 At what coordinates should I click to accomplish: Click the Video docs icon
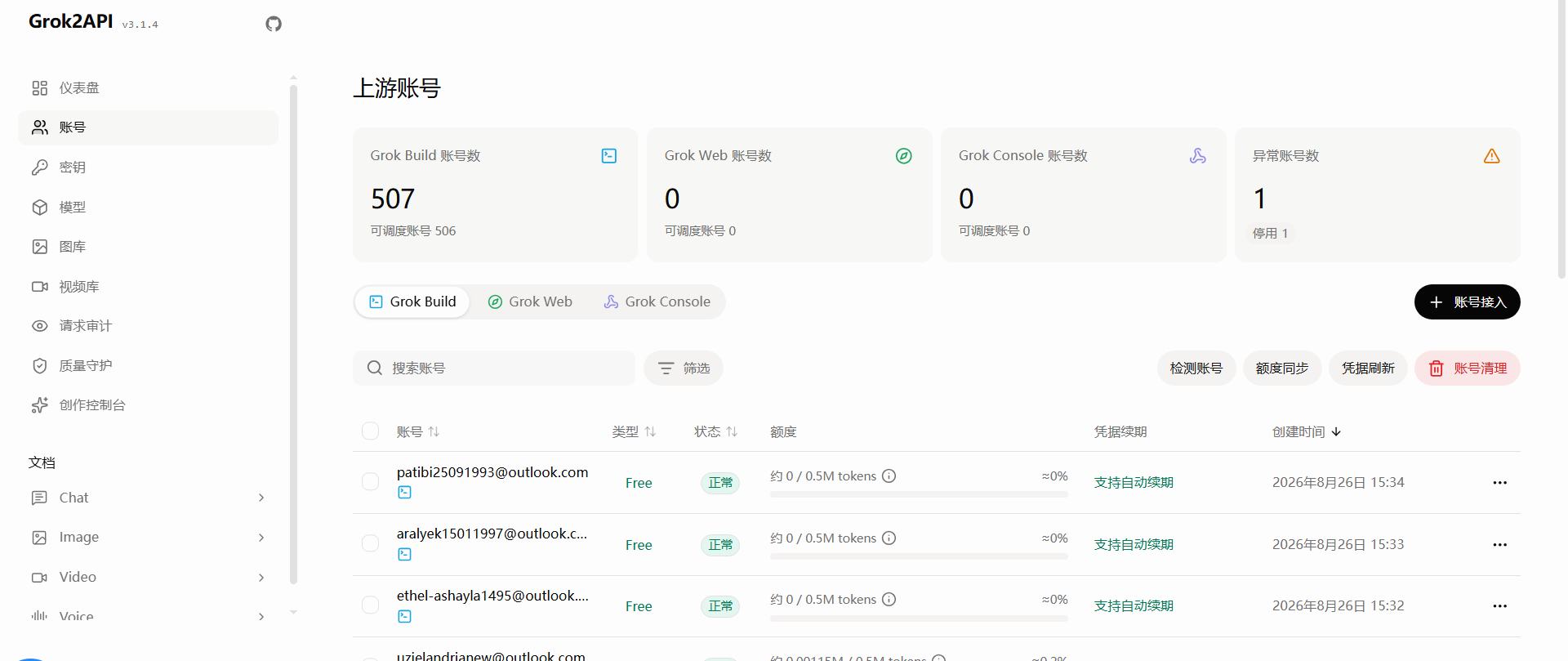coord(39,577)
